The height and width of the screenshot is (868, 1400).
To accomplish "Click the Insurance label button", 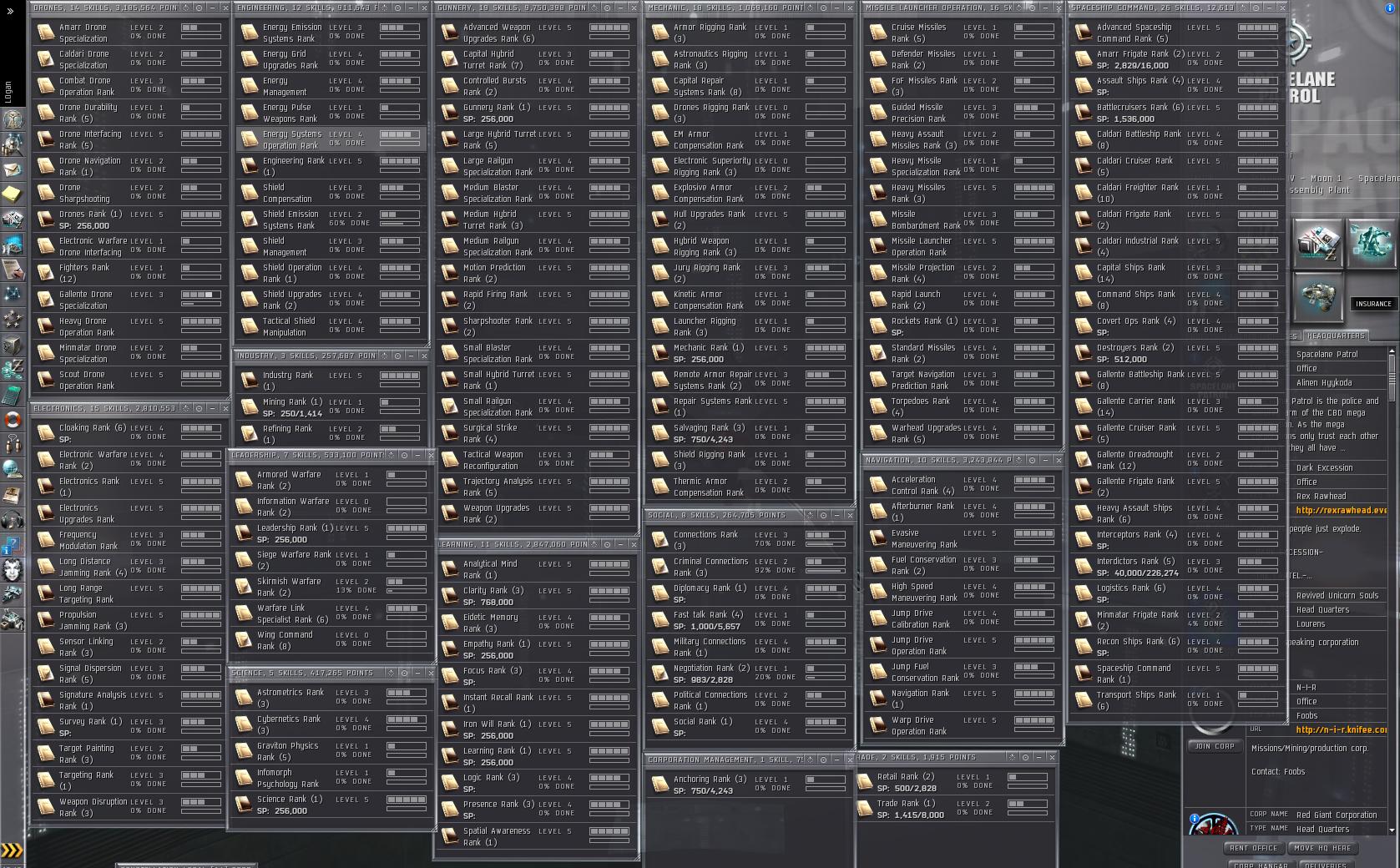I will (x=1373, y=304).
